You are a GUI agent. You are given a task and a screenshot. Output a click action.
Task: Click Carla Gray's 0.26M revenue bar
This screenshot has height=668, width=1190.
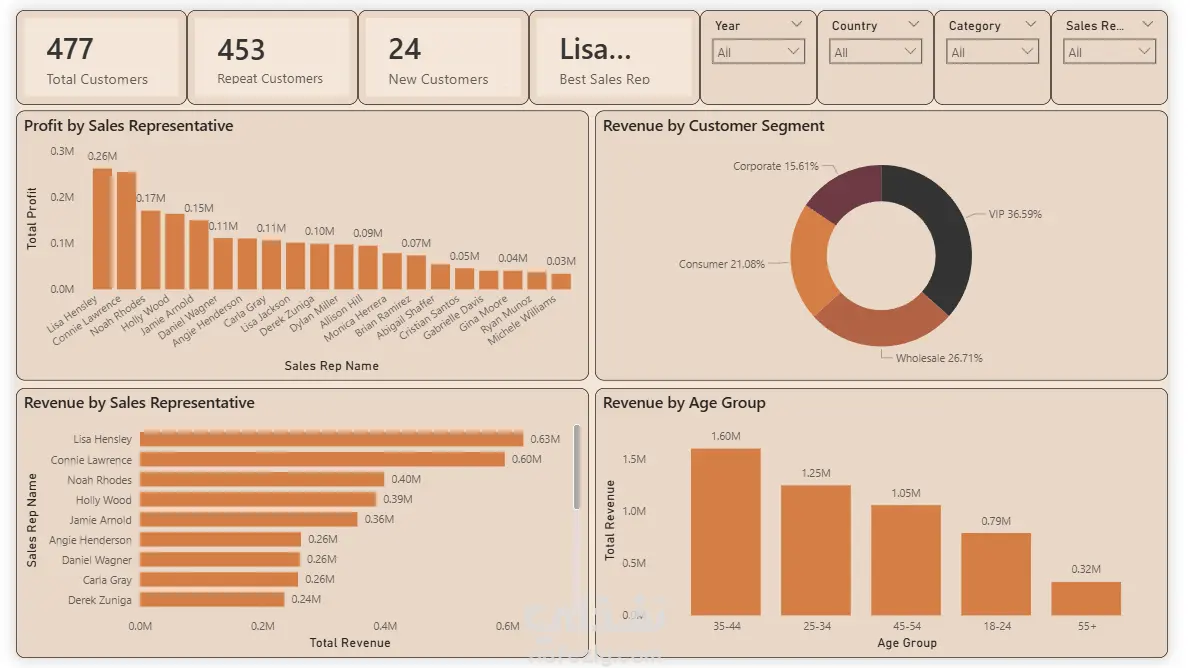[219, 579]
